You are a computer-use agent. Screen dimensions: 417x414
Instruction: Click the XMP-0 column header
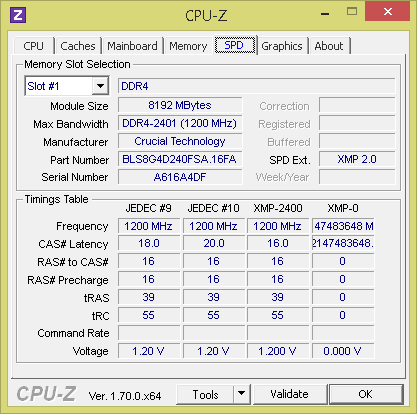(x=343, y=208)
